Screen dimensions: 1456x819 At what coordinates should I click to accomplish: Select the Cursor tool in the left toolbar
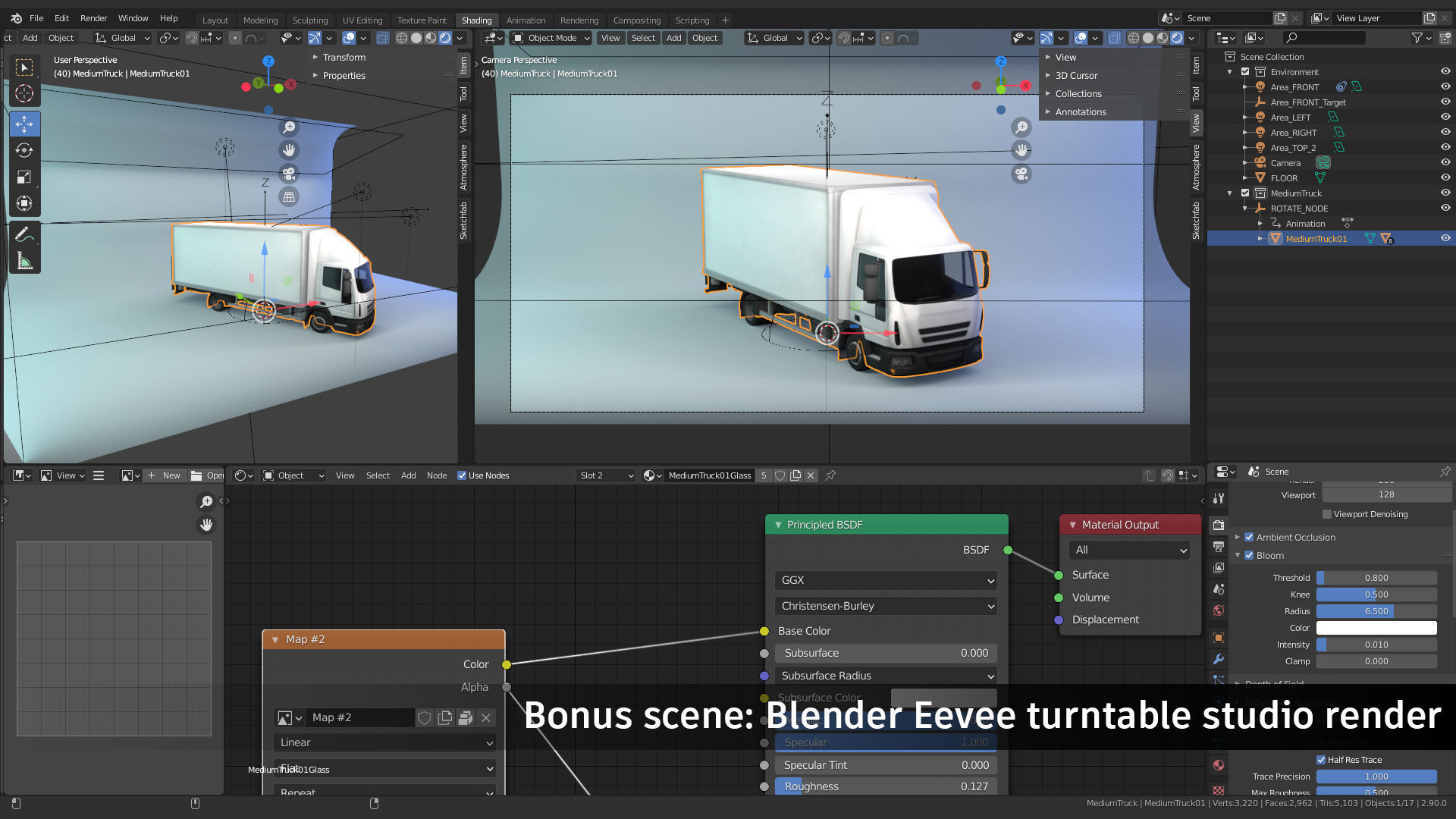(24, 93)
